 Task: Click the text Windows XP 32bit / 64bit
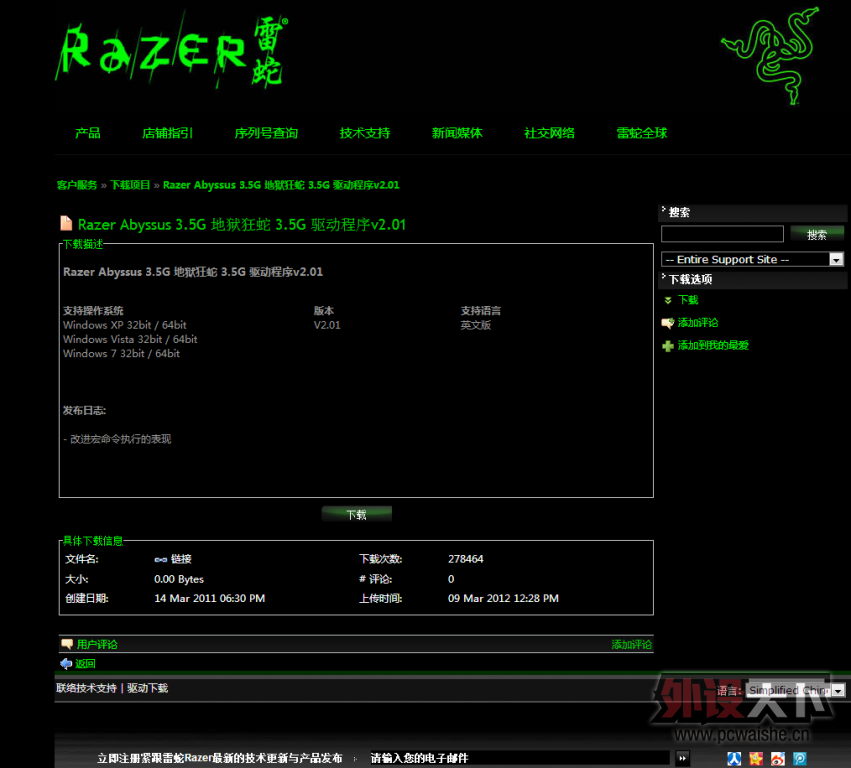click(x=125, y=325)
